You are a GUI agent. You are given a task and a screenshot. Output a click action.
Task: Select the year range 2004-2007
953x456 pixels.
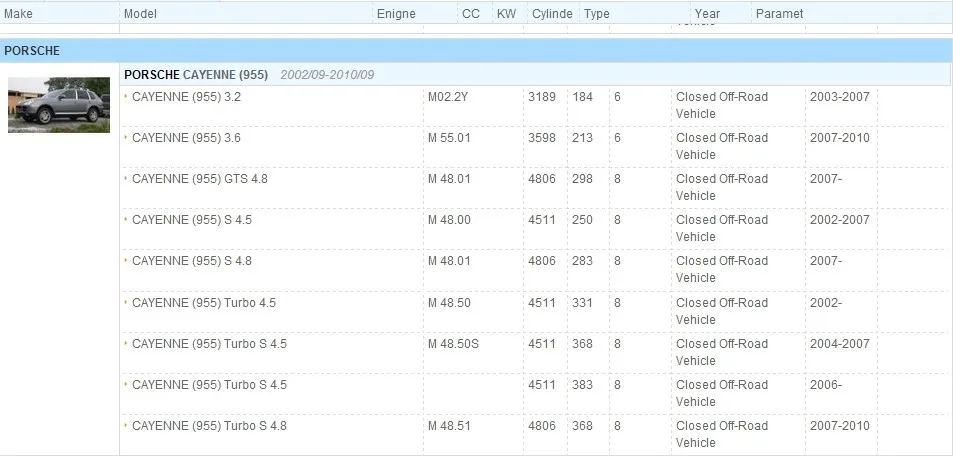(839, 344)
